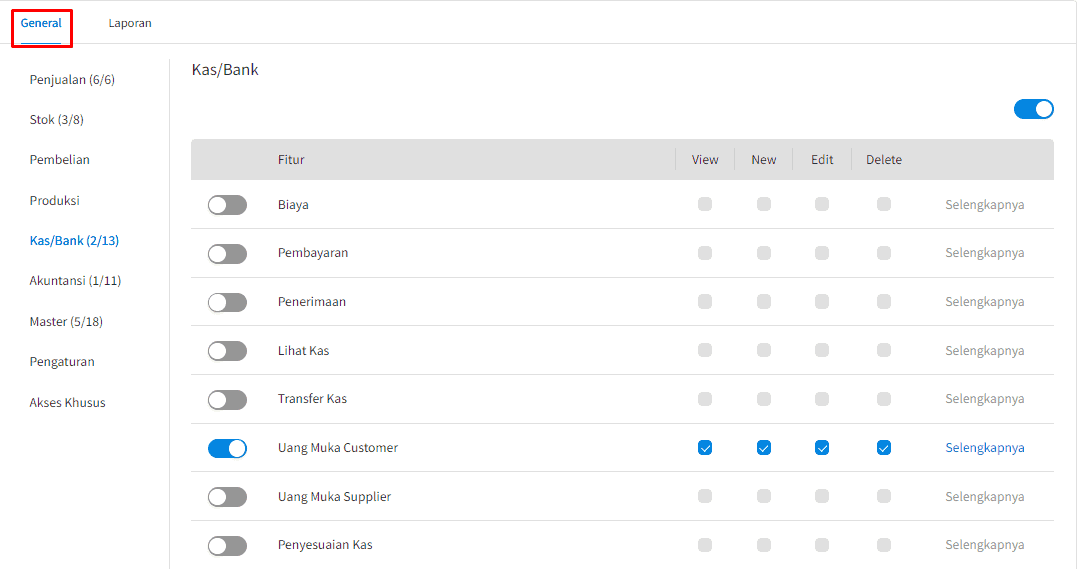Open Stok (3/8) sidebar section
This screenshot has width=1078, height=569.
tap(56, 120)
